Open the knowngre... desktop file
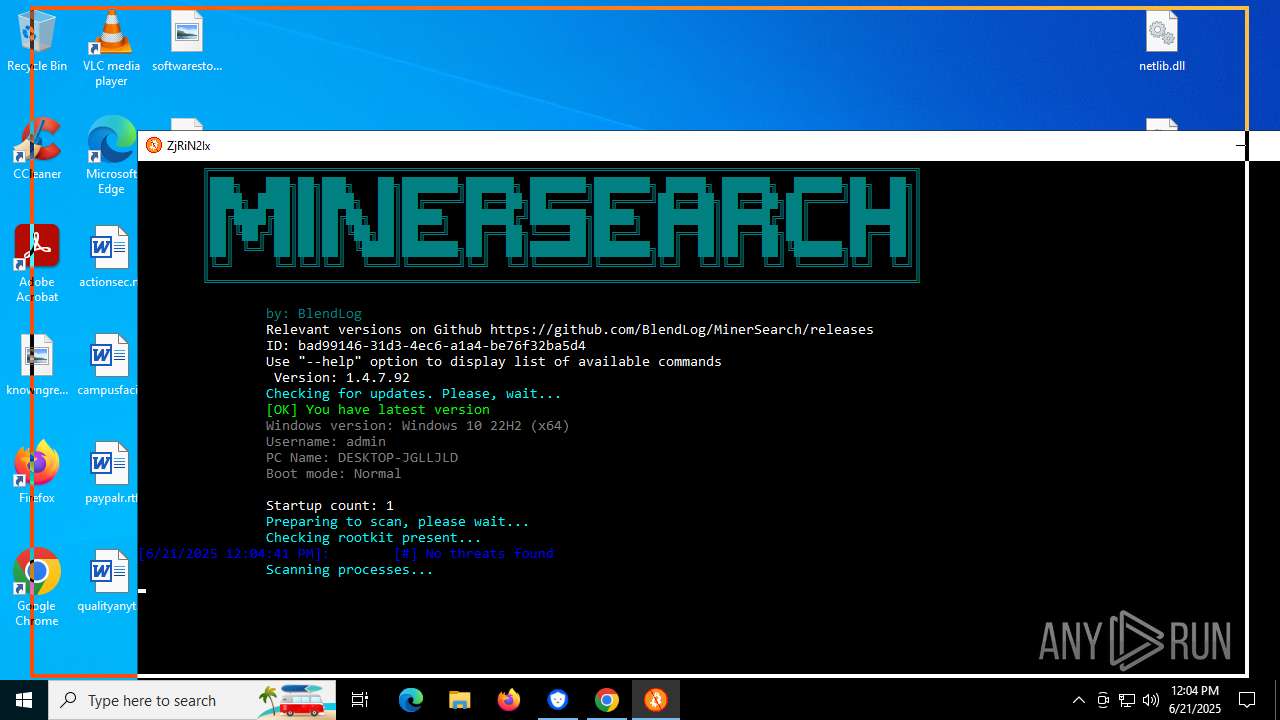 coord(37,366)
